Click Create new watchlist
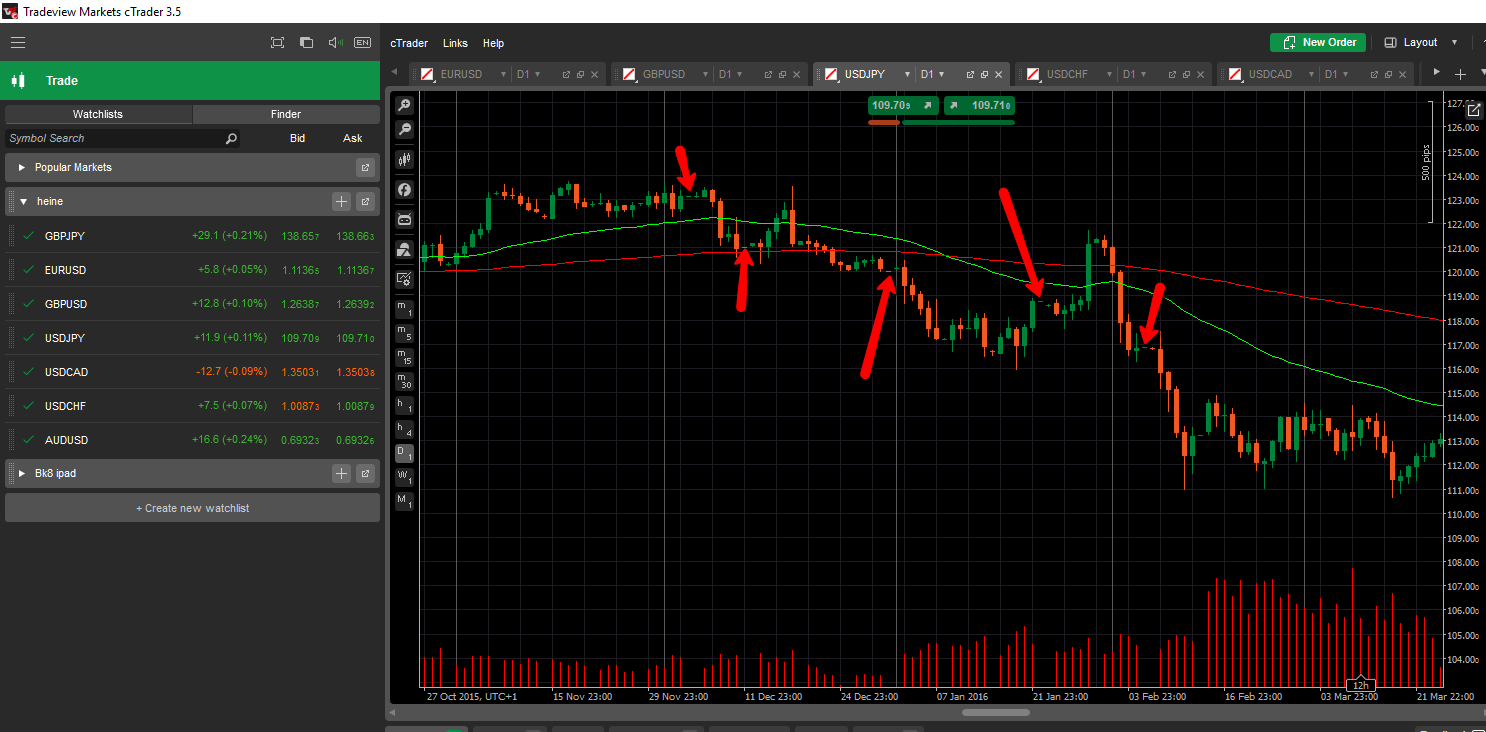This screenshot has height=732, width=1486. [x=192, y=507]
